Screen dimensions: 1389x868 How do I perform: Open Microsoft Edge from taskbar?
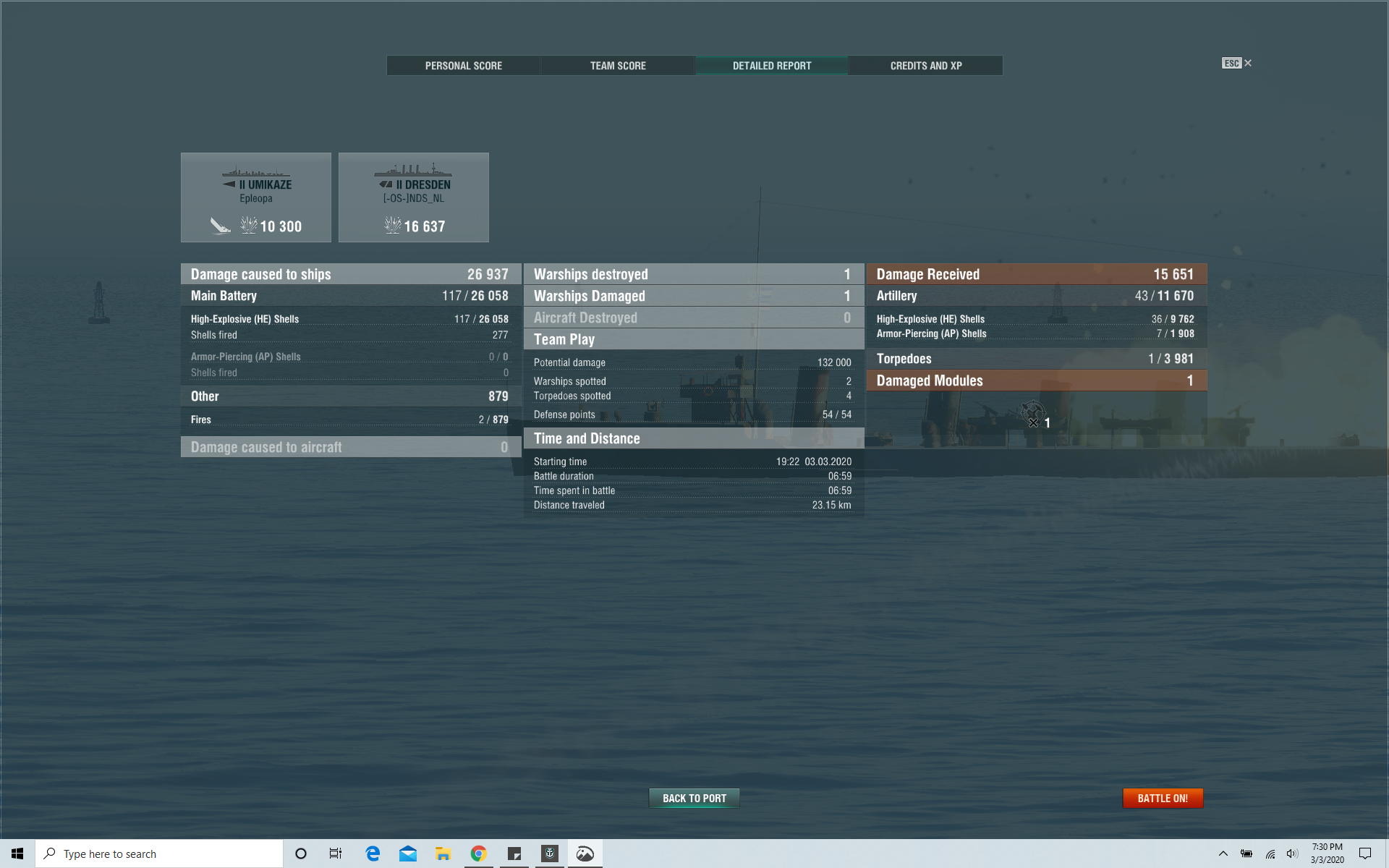pyautogui.click(x=373, y=854)
